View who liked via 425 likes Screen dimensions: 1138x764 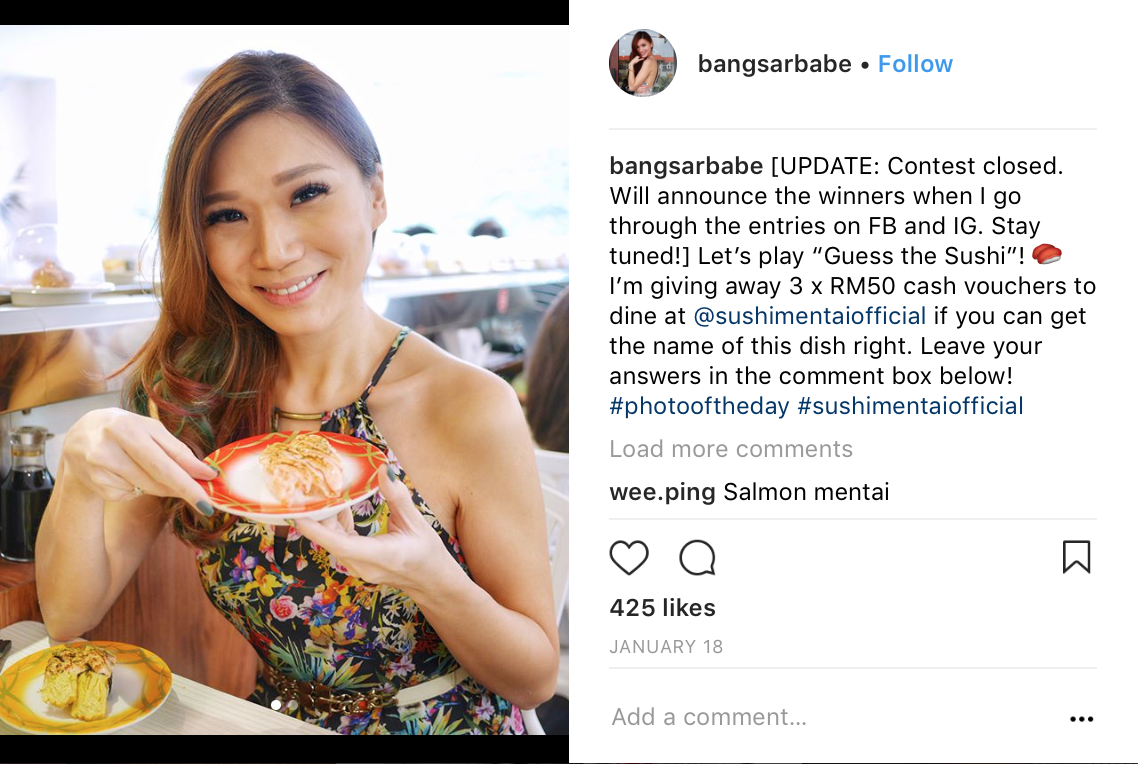tap(663, 607)
